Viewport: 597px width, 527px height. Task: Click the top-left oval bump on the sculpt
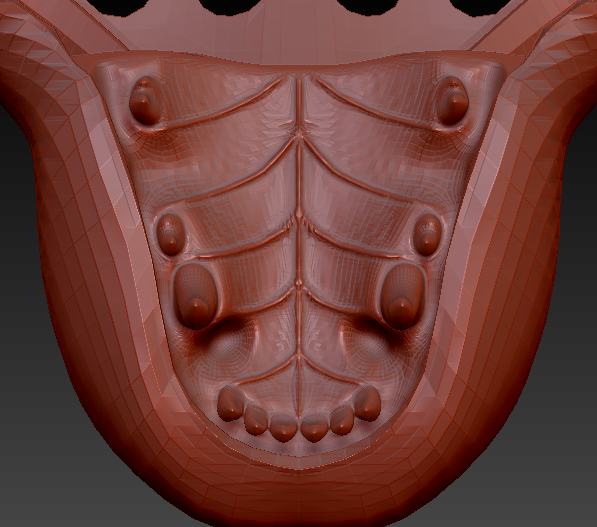coord(145,101)
